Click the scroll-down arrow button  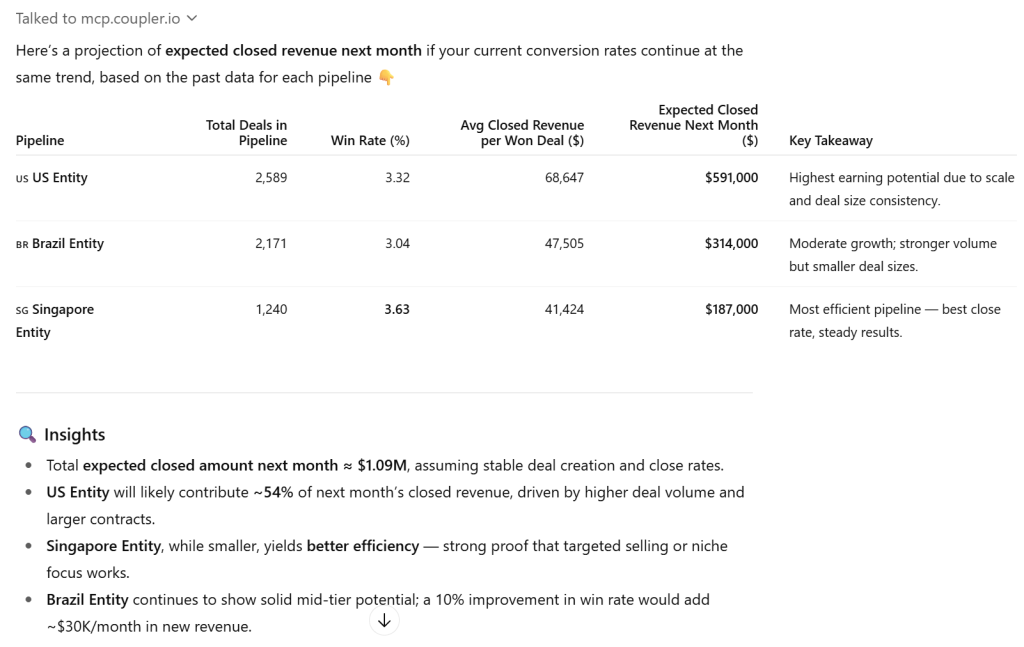pyautogui.click(x=384, y=621)
